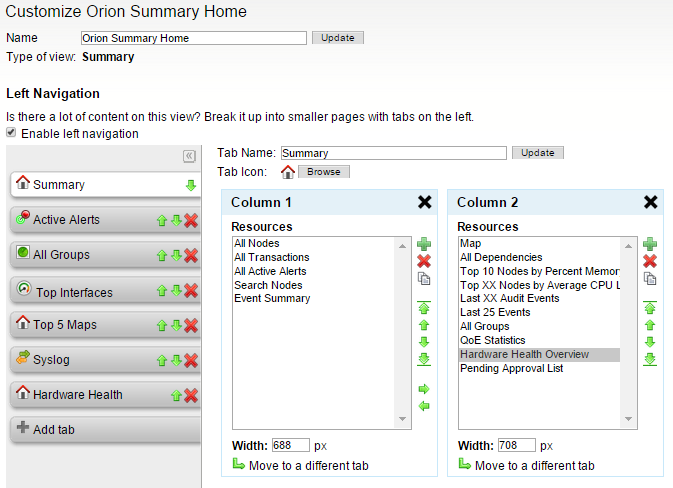
Task: Add a resource to Column 2
Action: pos(650,244)
